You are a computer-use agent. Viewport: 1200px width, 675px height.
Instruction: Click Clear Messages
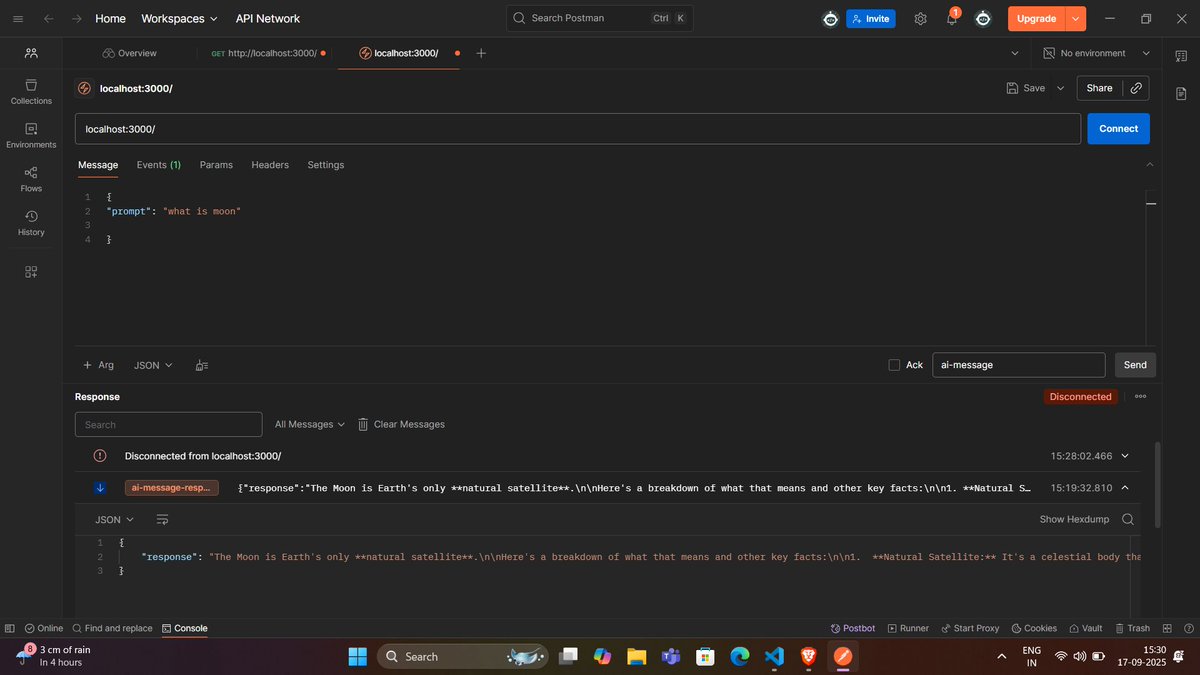401,424
